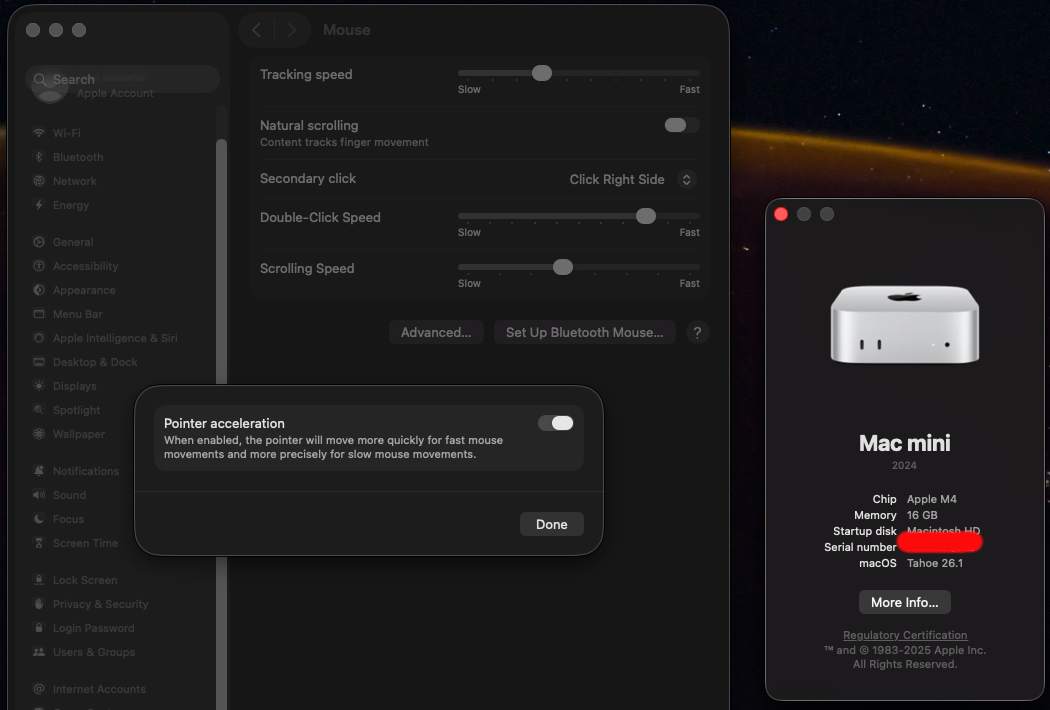Click the Focus moon icon
The width and height of the screenshot is (1050, 710).
[x=39, y=519]
